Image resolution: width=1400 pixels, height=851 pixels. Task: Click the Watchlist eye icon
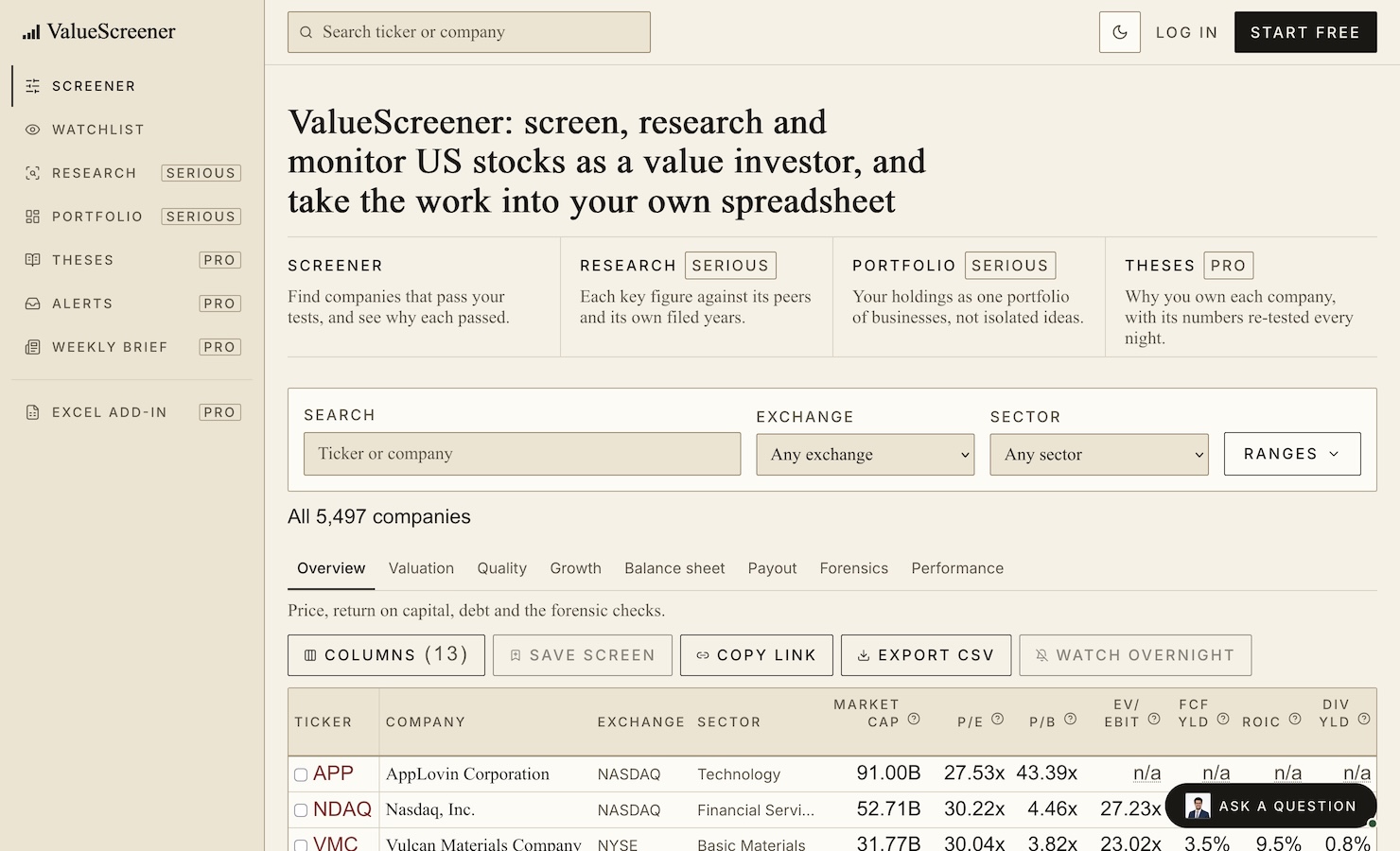33,130
